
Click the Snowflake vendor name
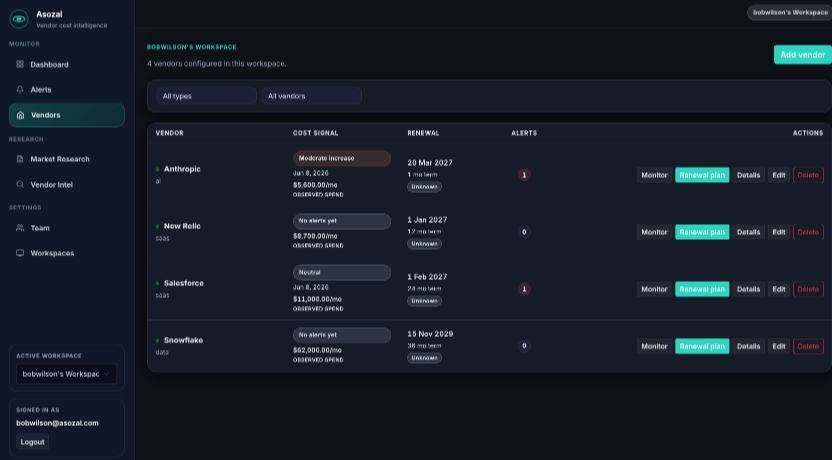click(183, 340)
